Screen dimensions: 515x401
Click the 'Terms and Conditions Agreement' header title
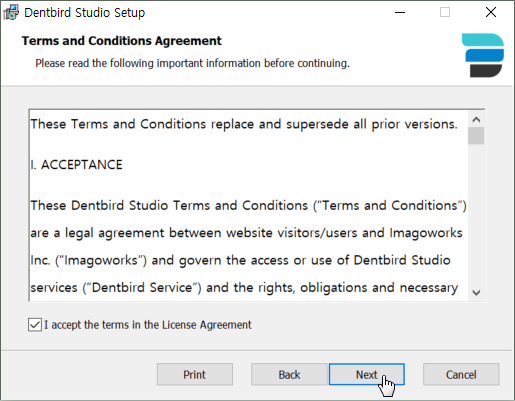click(121, 41)
